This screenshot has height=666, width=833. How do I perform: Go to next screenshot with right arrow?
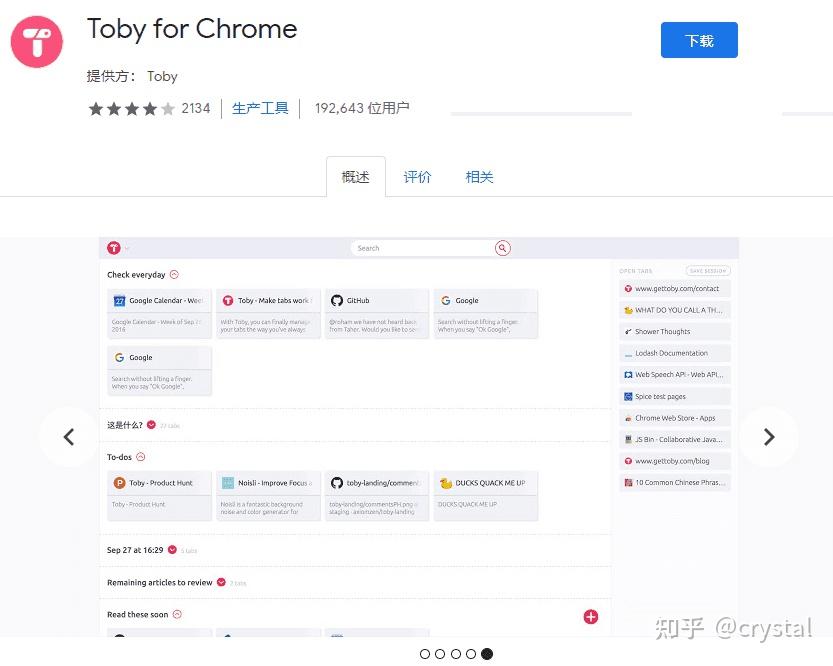click(768, 436)
